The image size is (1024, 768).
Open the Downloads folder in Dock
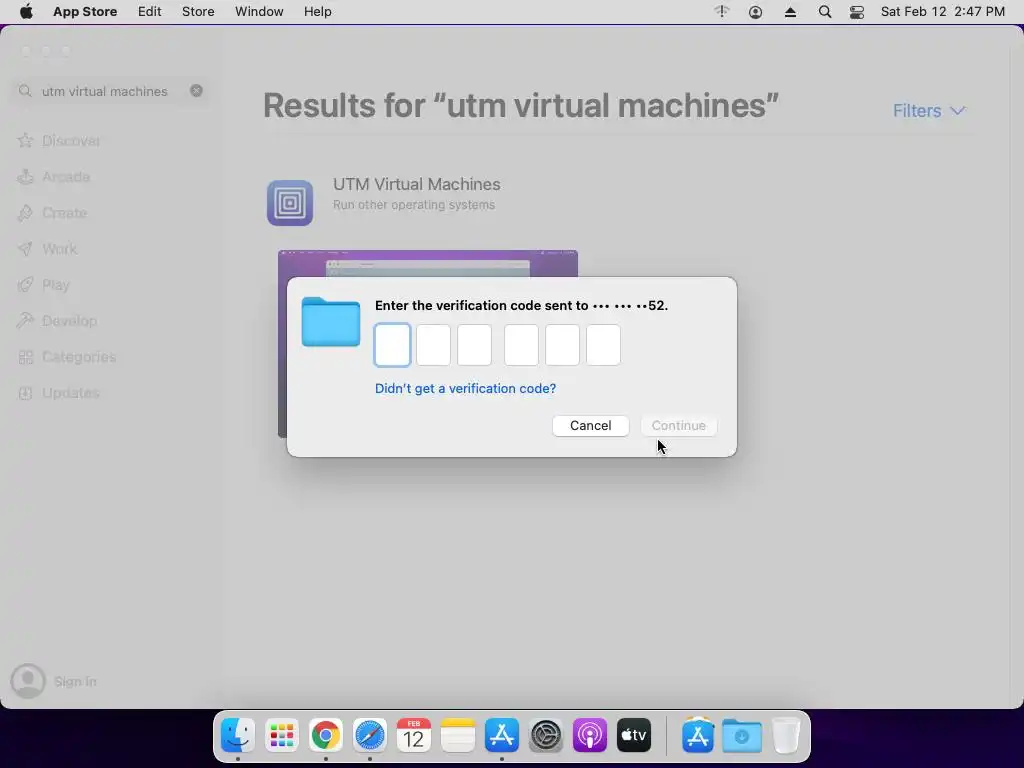click(x=742, y=736)
